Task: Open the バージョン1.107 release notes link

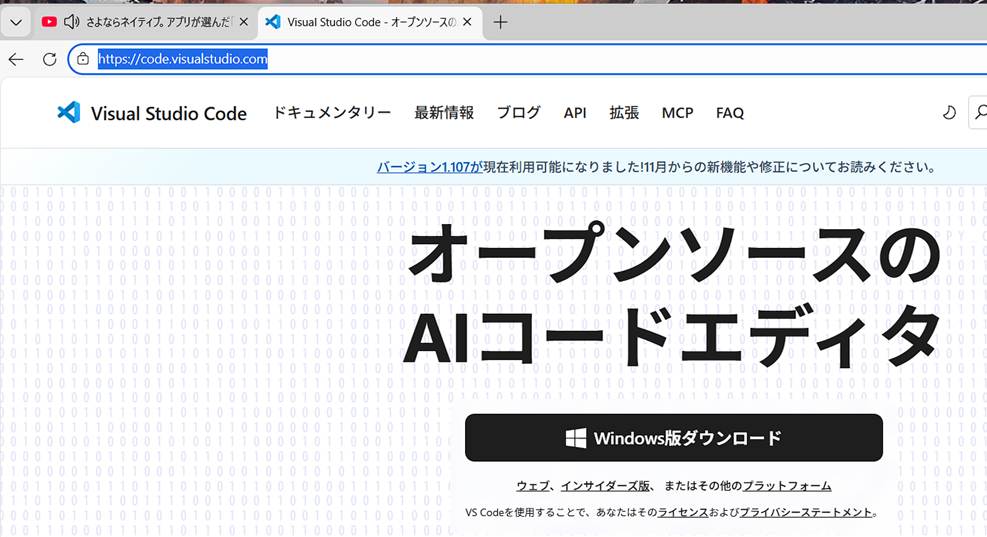Action: pyautogui.click(x=429, y=167)
